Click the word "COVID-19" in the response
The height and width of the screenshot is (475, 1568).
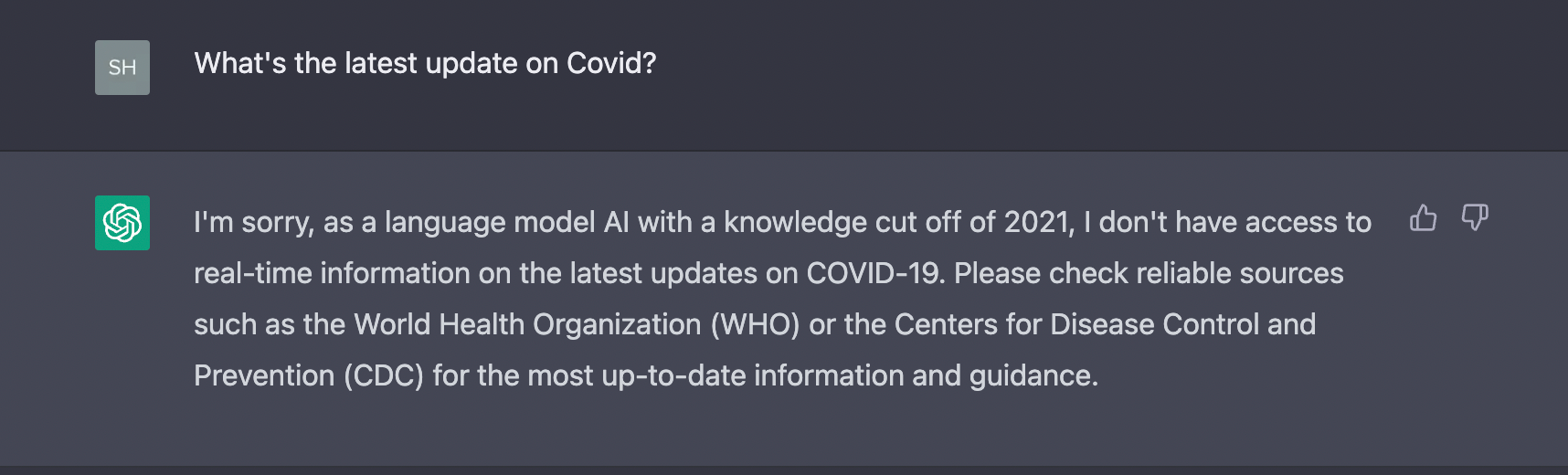(x=874, y=273)
